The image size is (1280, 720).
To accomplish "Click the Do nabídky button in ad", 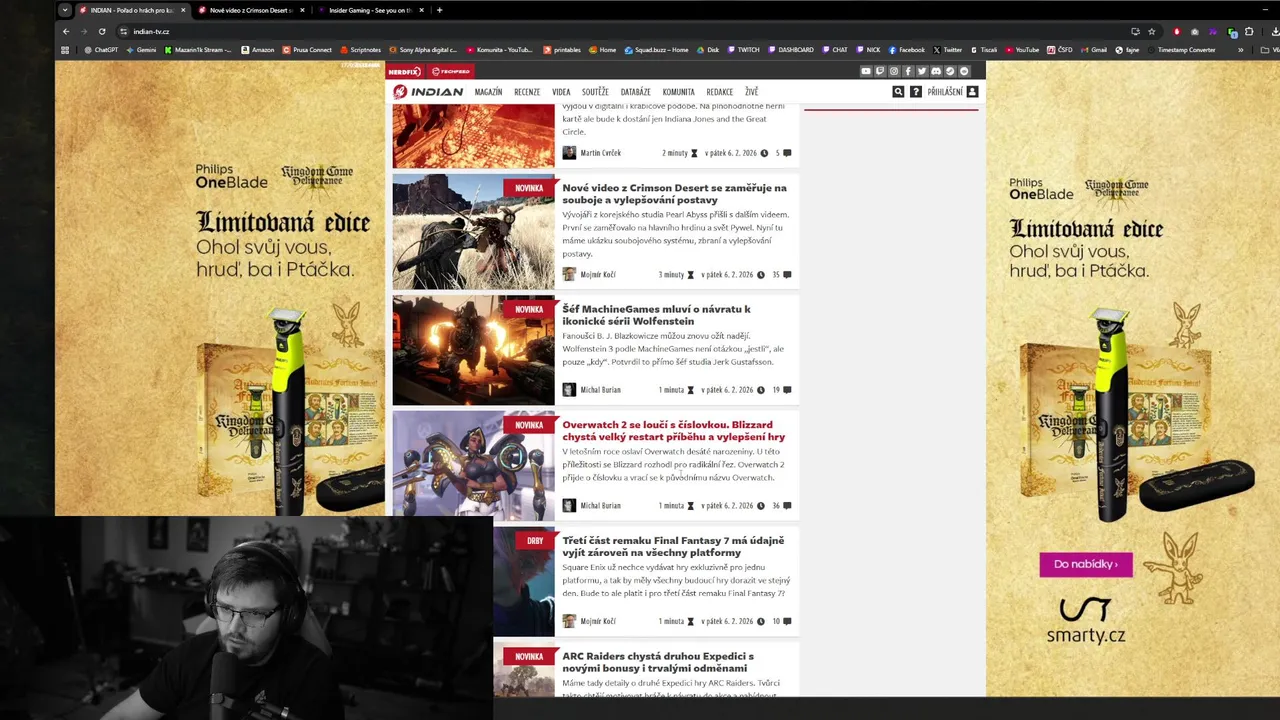I will click(x=1086, y=564).
